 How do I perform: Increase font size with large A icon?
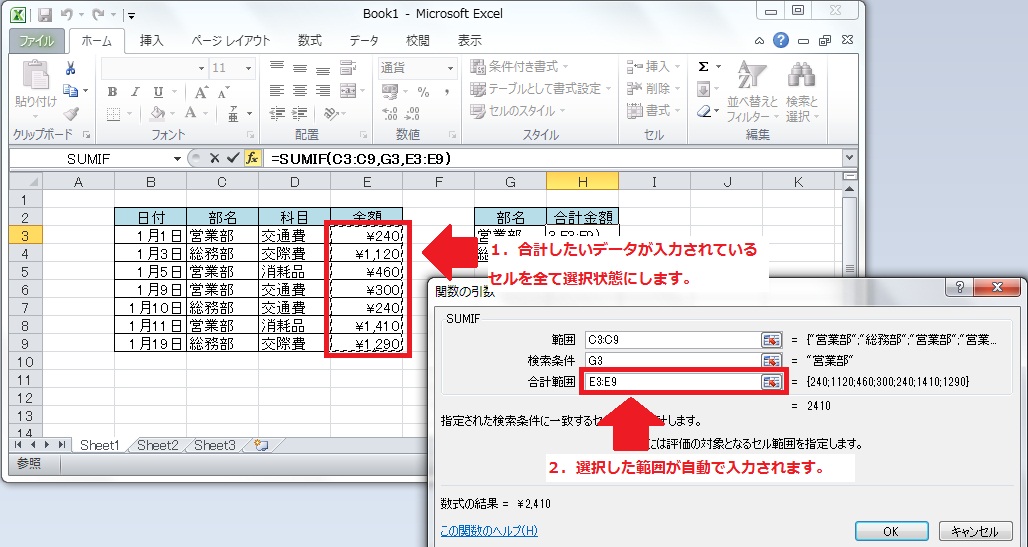pos(201,92)
